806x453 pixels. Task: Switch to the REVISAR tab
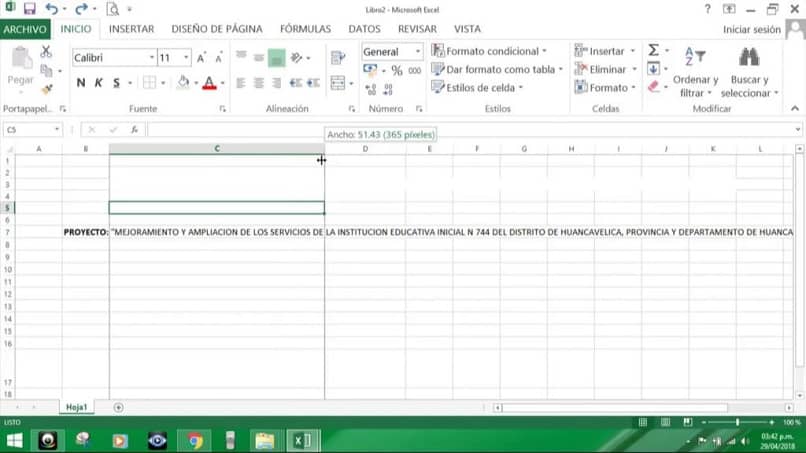point(417,29)
